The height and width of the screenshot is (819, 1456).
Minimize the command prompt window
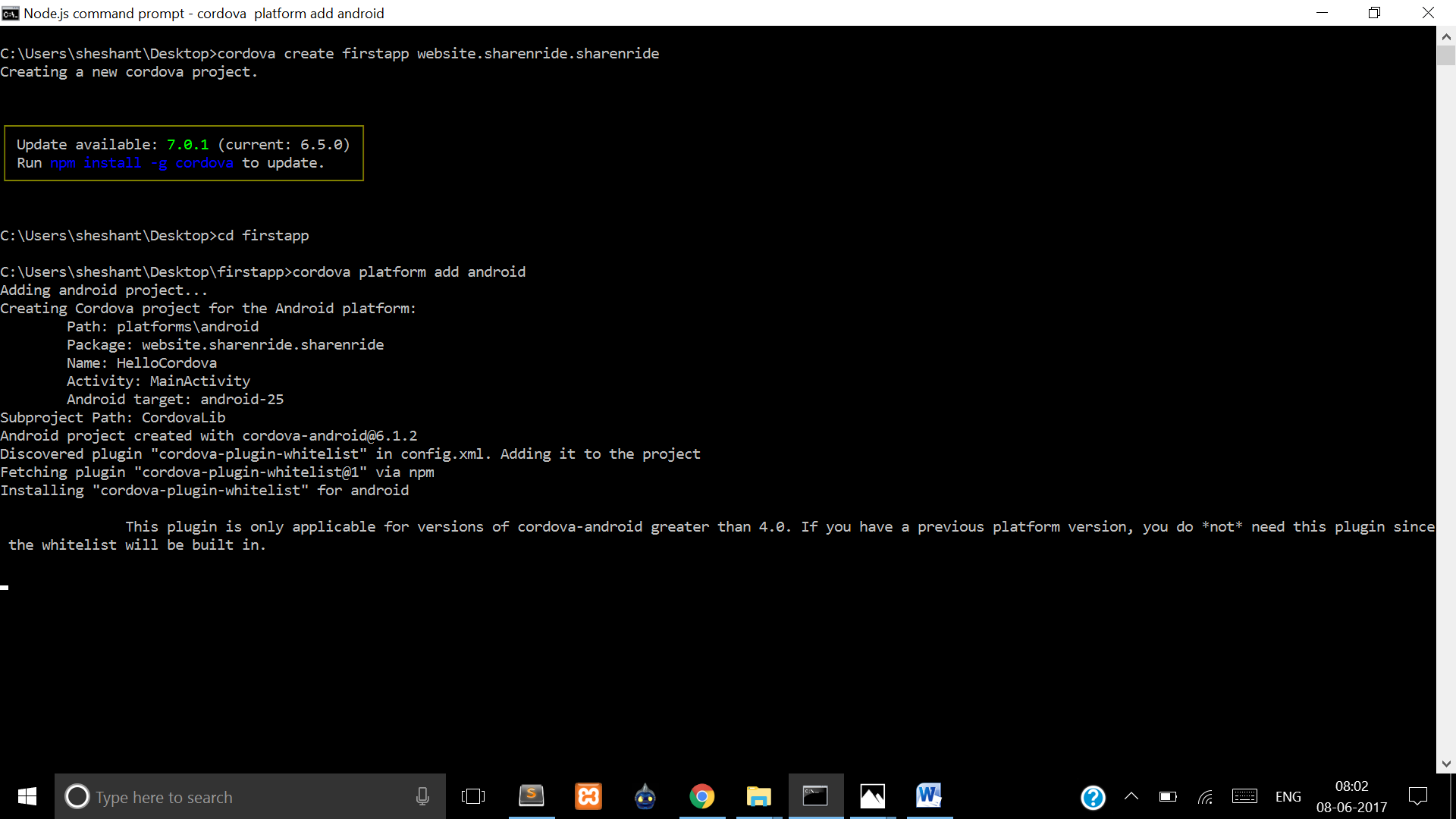click(1322, 13)
